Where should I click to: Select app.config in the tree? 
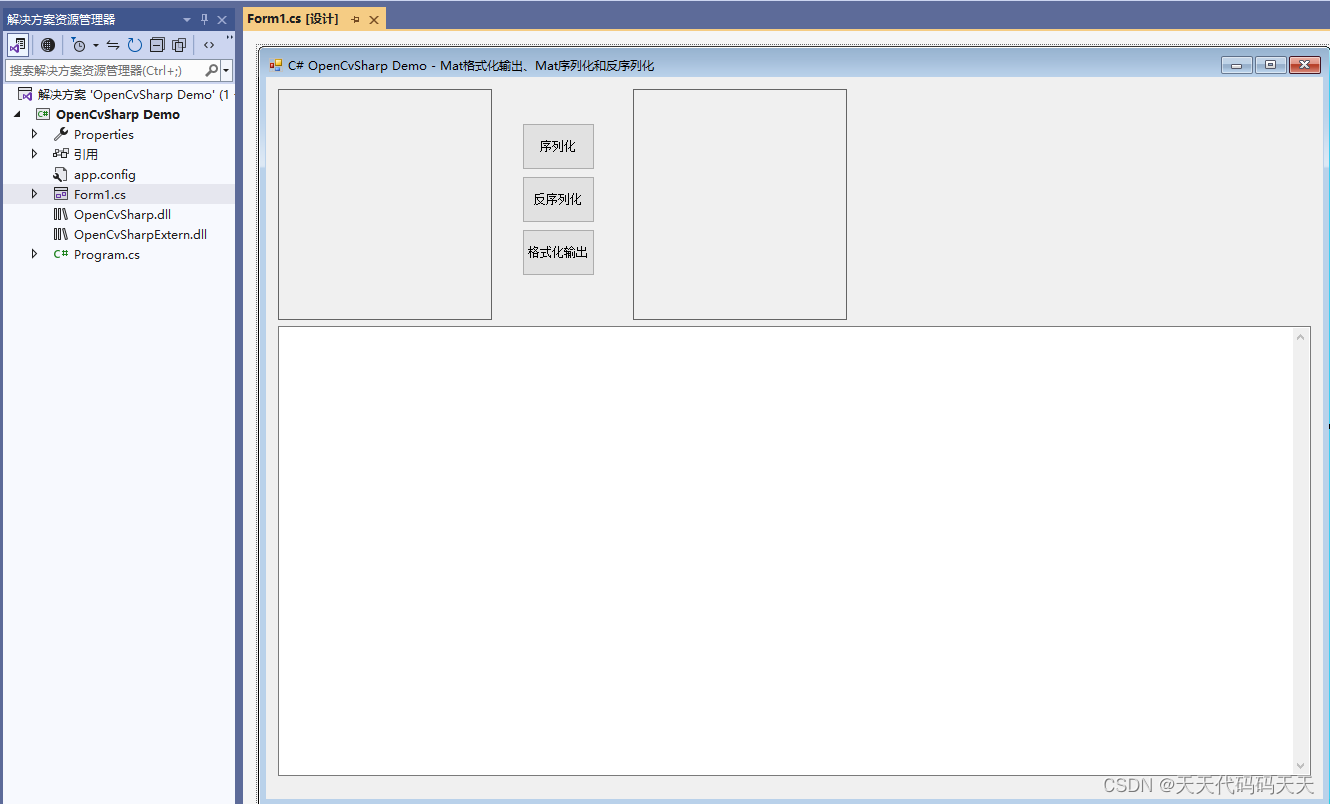coord(104,174)
